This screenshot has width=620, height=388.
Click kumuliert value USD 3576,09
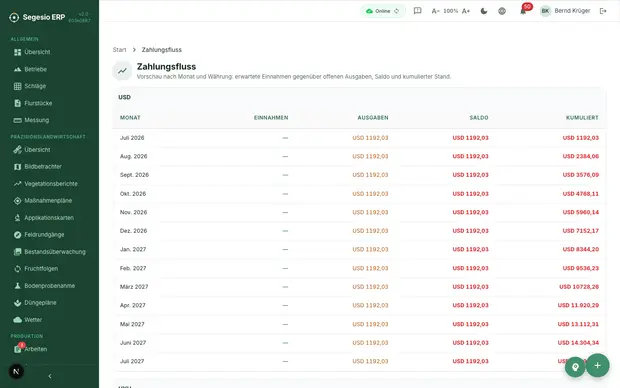[x=580, y=175]
